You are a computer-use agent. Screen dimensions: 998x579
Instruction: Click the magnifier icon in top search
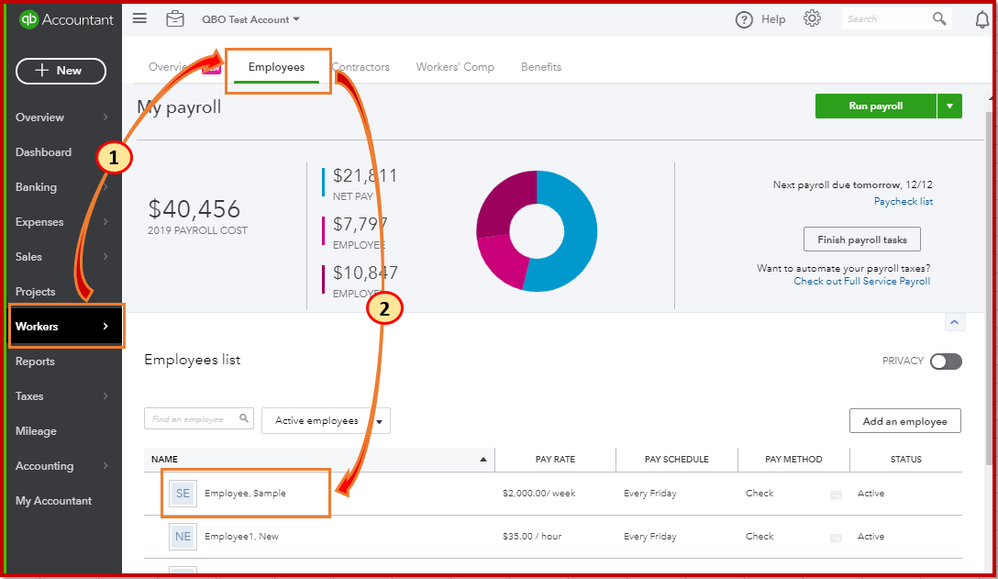click(939, 18)
